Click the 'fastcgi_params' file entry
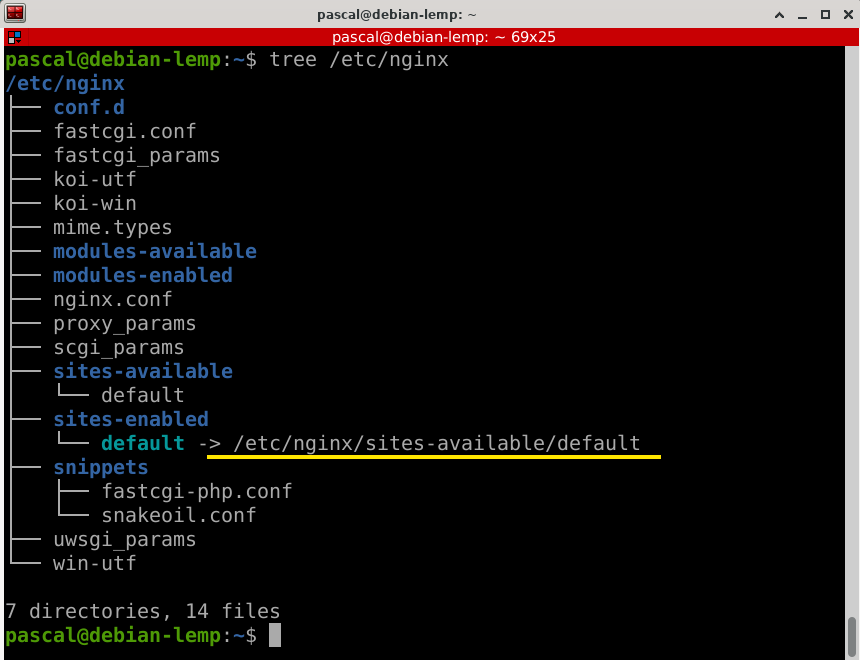The image size is (860, 660). (x=137, y=155)
